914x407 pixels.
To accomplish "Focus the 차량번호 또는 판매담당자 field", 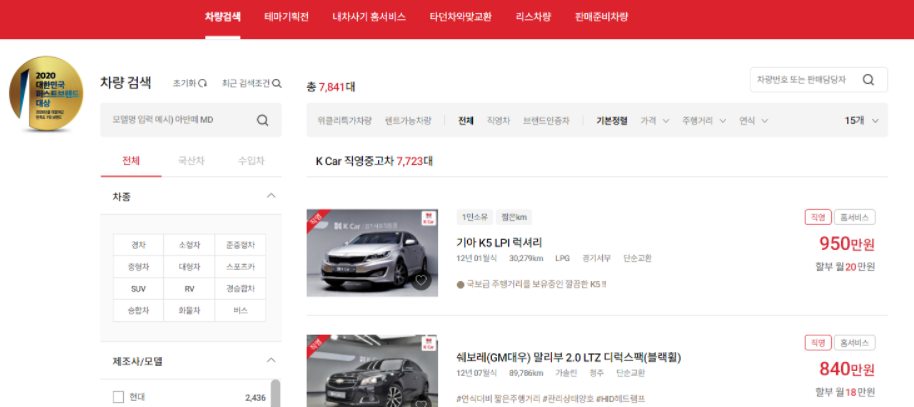I will pyautogui.click(x=818, y=80).
